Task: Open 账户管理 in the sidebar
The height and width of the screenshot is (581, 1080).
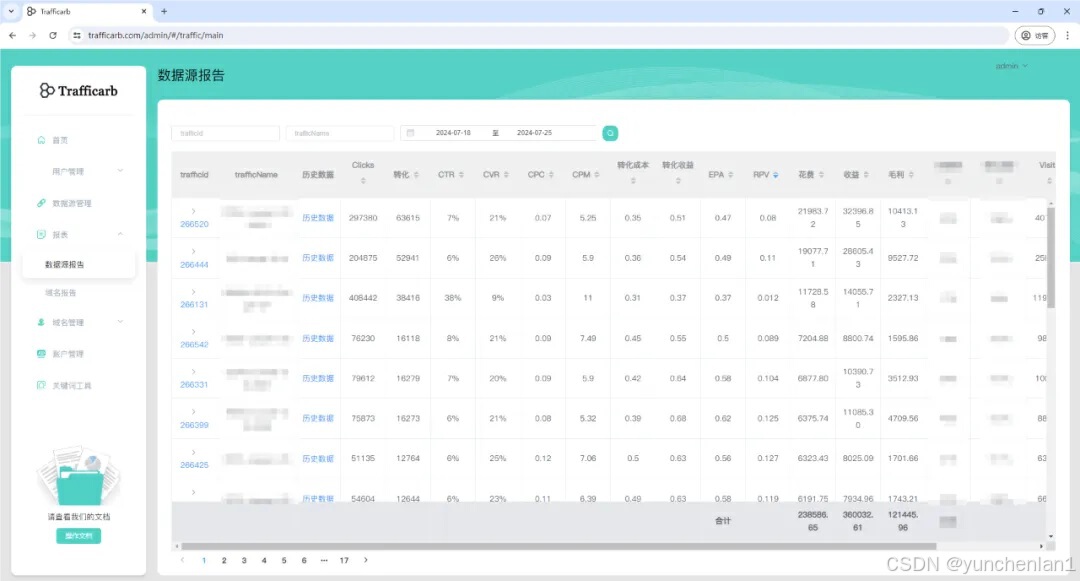Action: point(68,354)
